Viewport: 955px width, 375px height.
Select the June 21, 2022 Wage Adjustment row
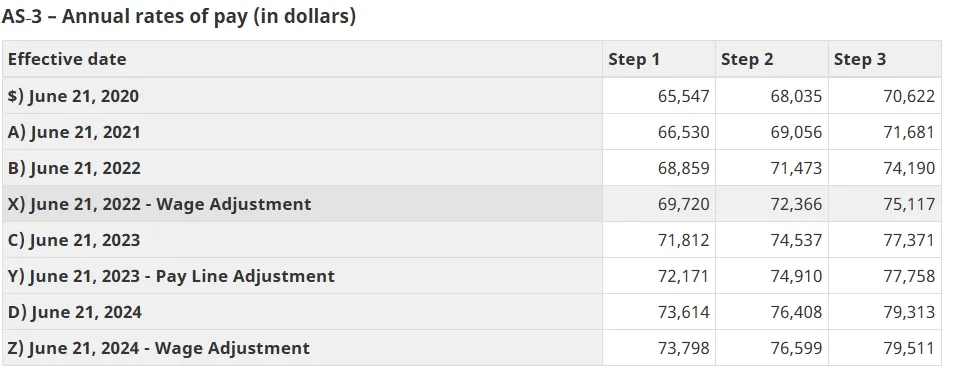click(472, 204)
